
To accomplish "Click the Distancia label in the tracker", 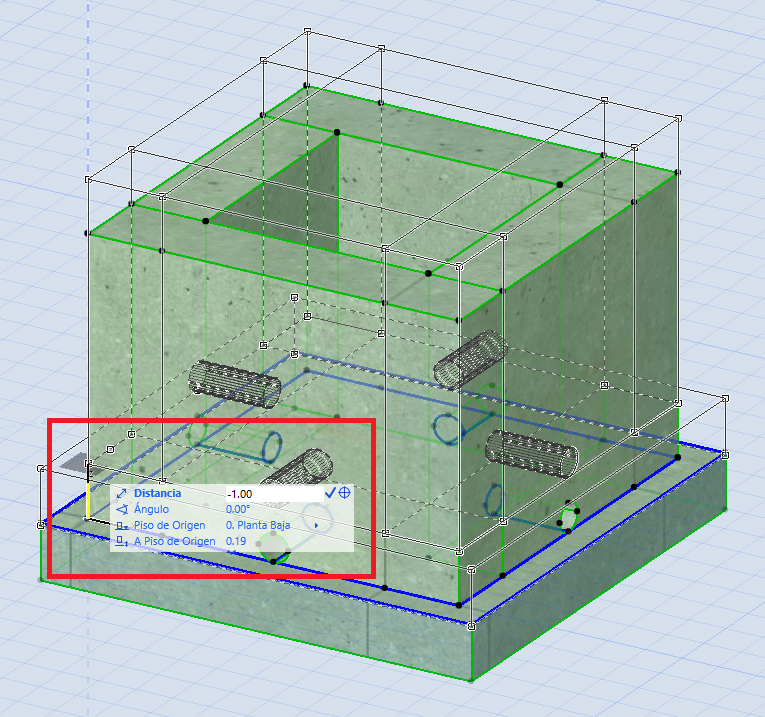I will [157, 494].
